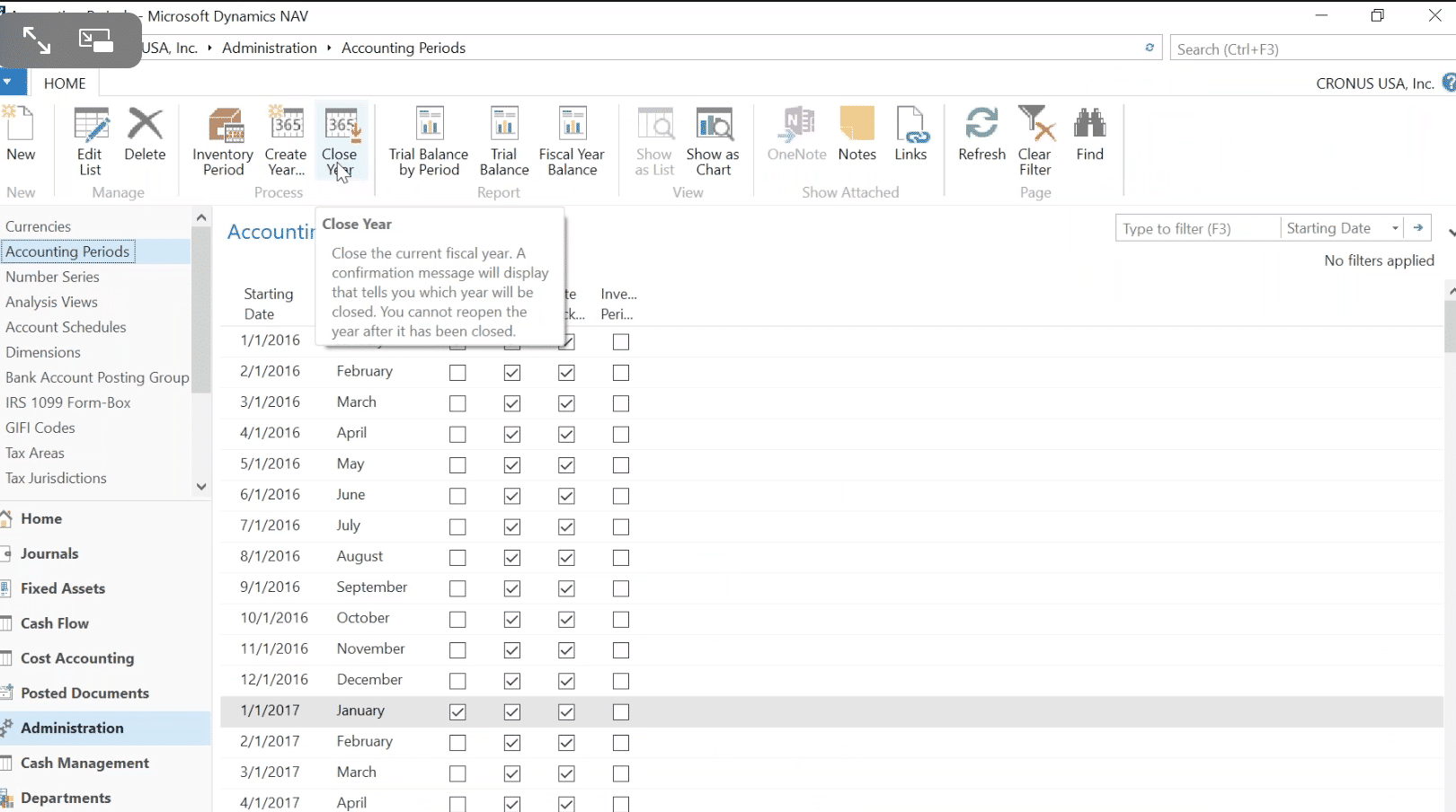Click the expand overlay arrows icon
The height and width of the screenshot is (812, 1456).
click(36, 40)
